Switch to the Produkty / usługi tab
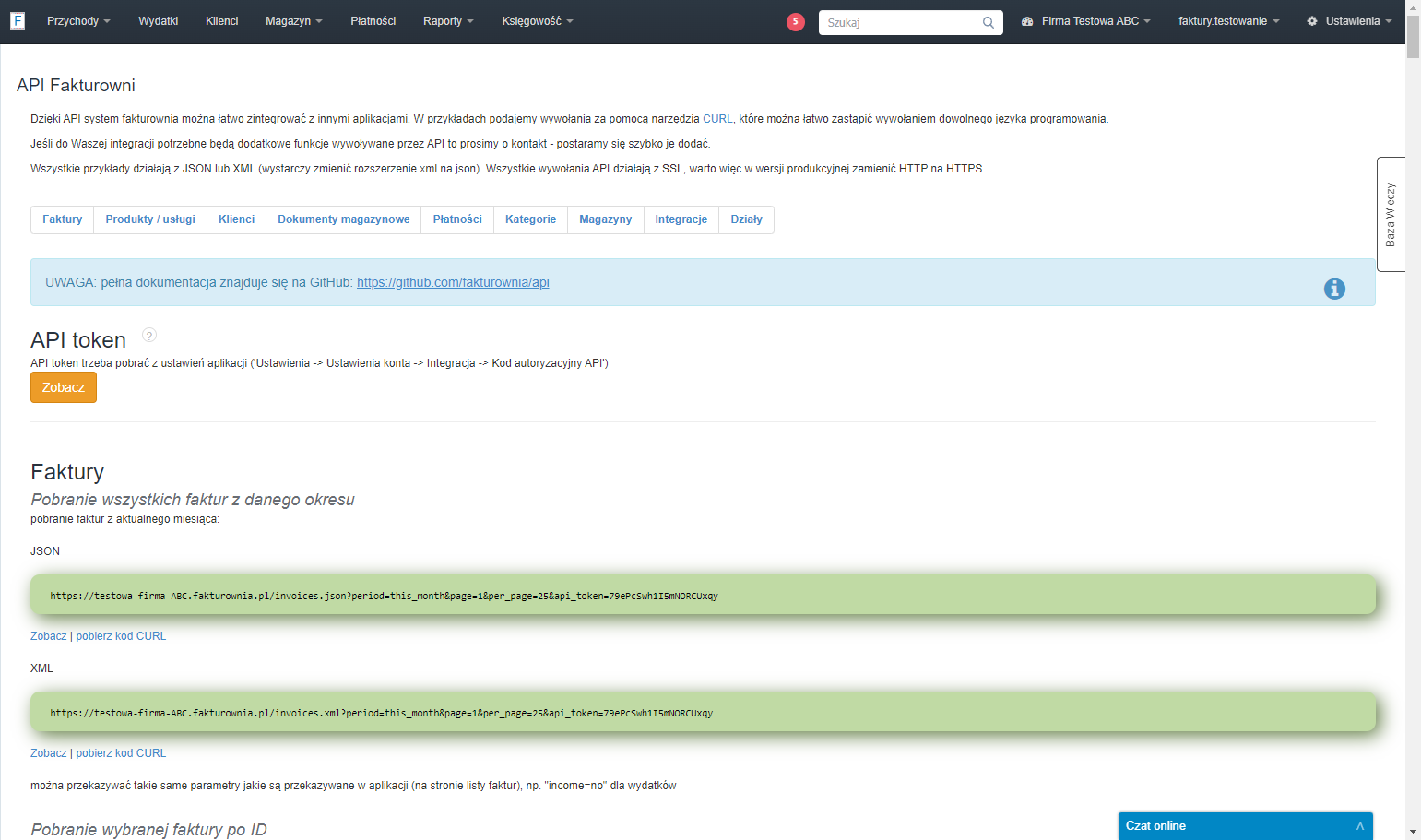The width and height of the screenshot is (1421, 840). [150, 219]
